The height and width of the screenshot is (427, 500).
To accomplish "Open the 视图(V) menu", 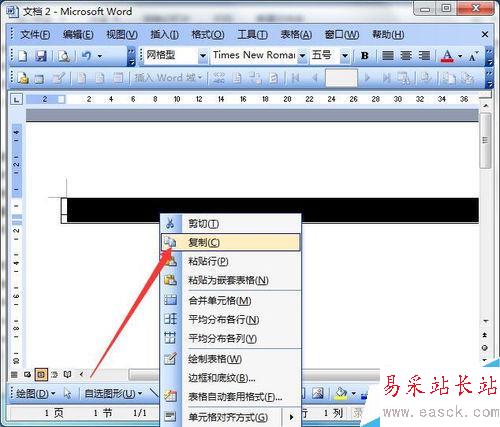I will [122, 35].
